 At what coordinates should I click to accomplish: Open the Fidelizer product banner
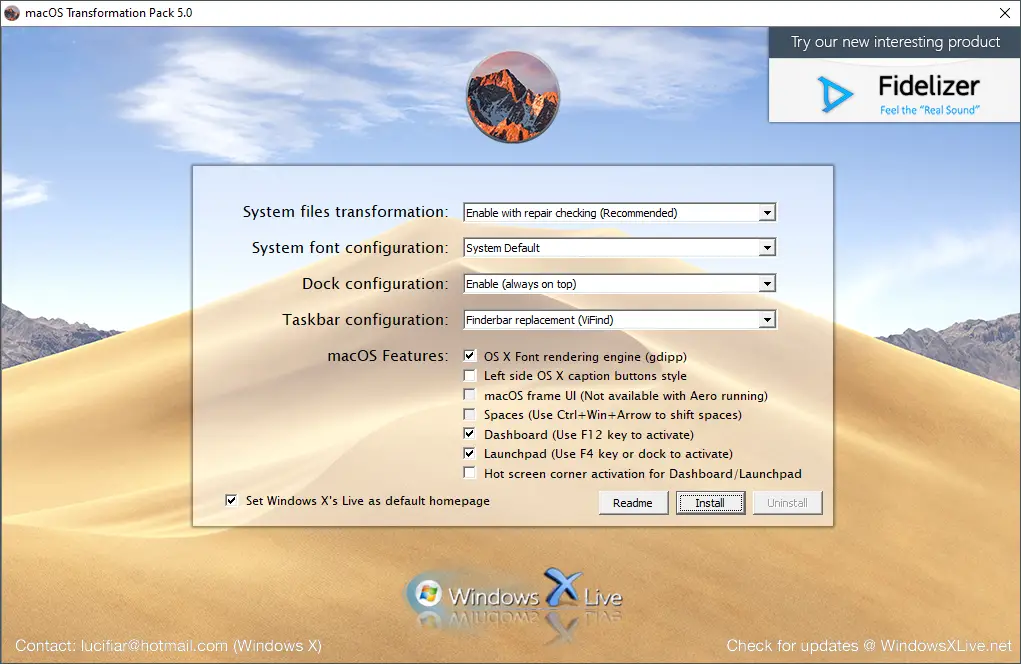click(894, 90)
